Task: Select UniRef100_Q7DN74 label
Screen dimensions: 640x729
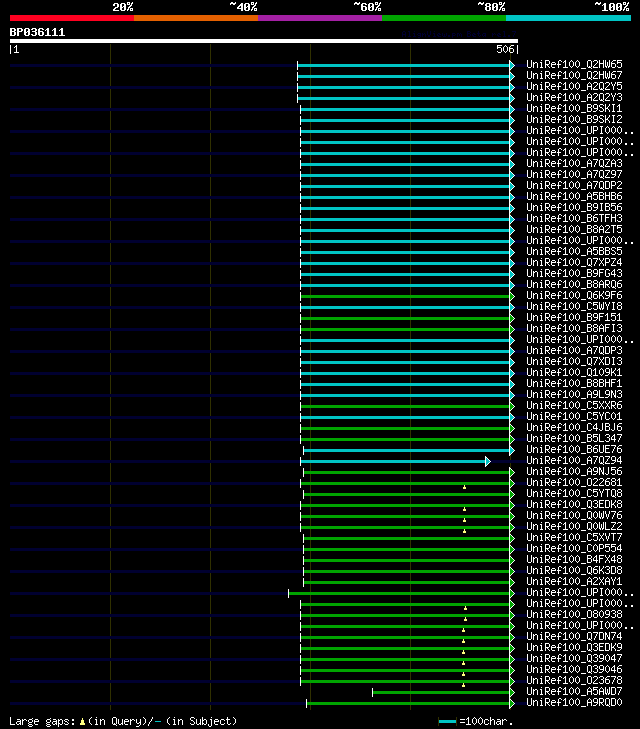Action: point(574,636)
